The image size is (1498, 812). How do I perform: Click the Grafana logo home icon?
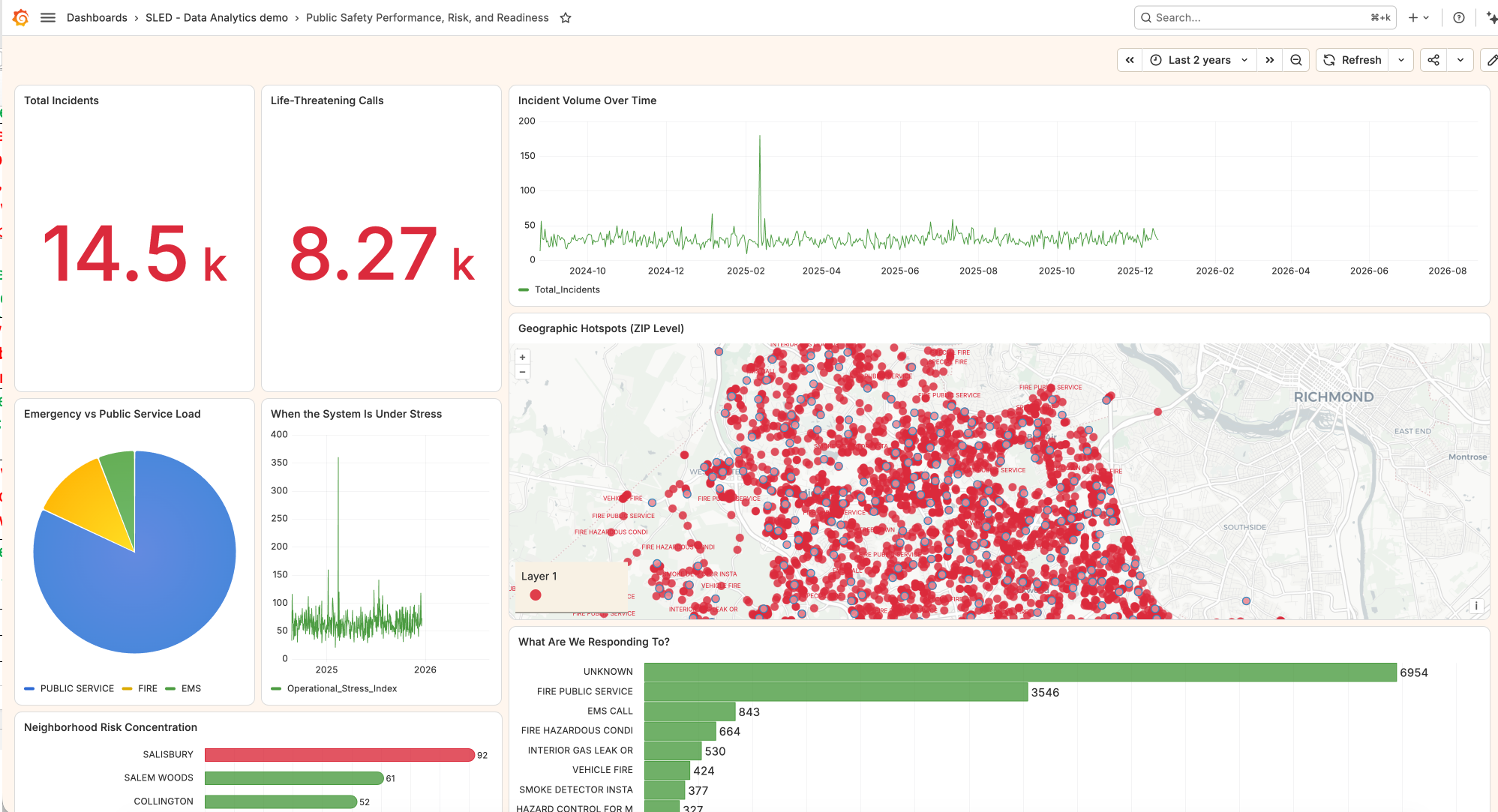point(21,17)
